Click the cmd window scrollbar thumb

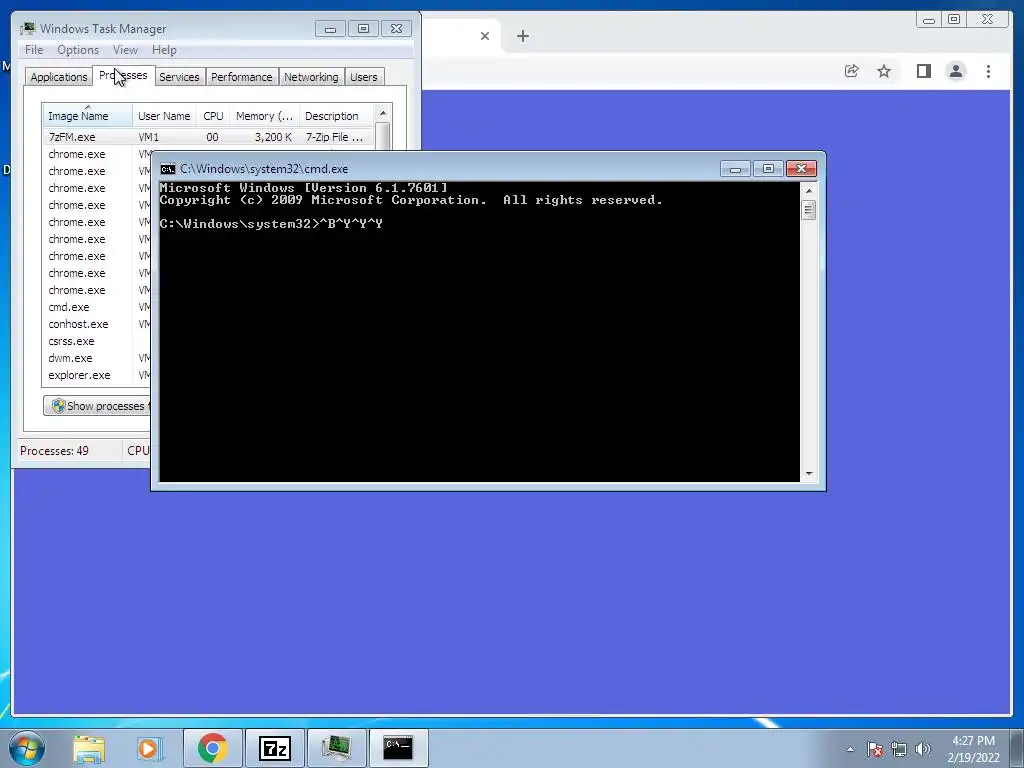click(808, 210)
